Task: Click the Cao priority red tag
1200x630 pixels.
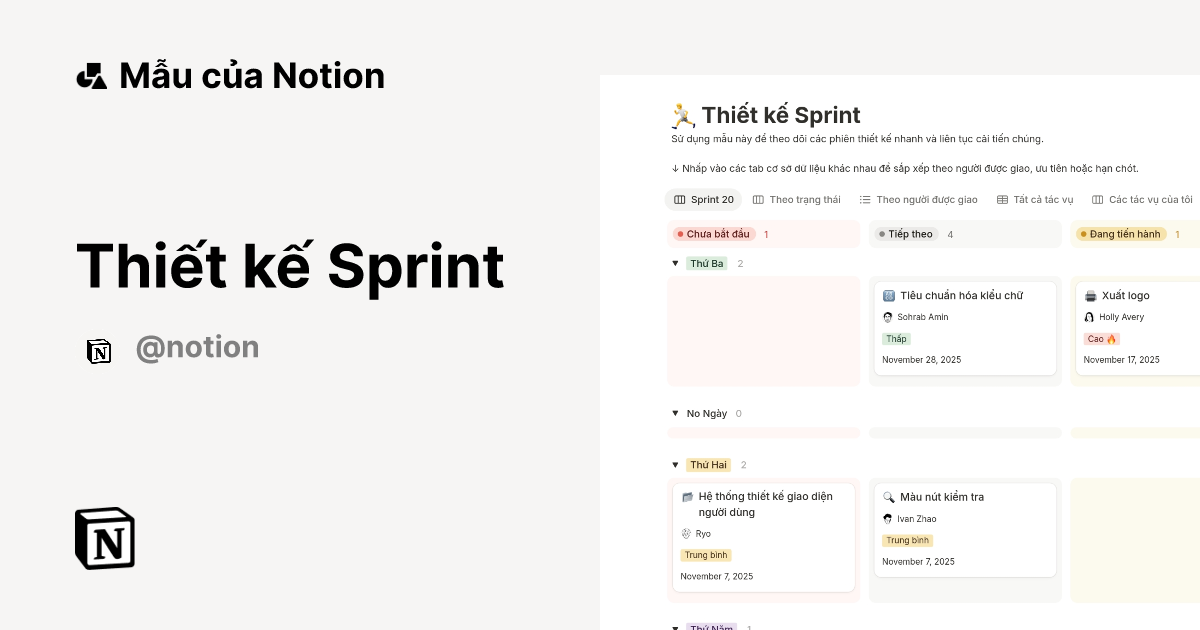Action: pyautogui.click(x=1101, y=338)
